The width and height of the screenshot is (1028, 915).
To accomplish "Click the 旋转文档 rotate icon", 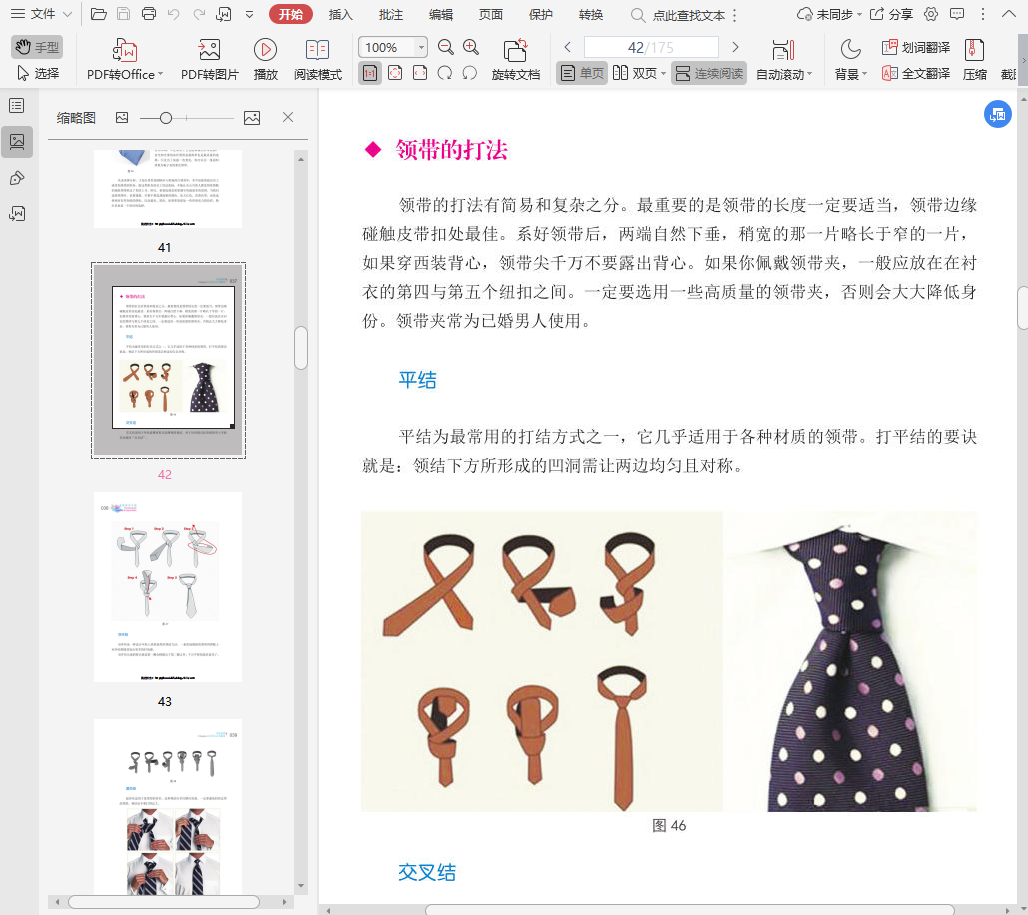I will click(515, 50).
